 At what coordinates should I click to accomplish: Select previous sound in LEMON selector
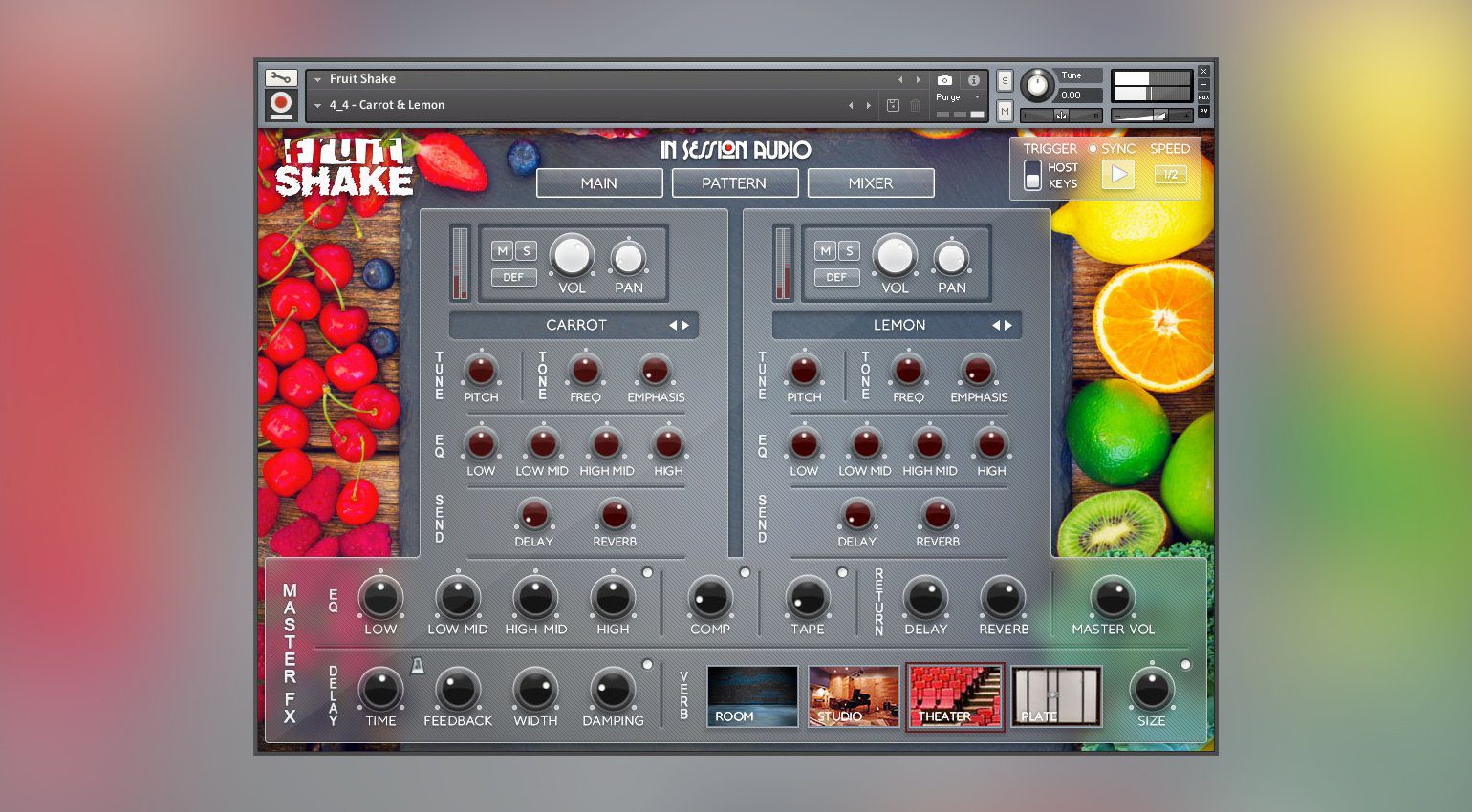click(x=996, y=325)
